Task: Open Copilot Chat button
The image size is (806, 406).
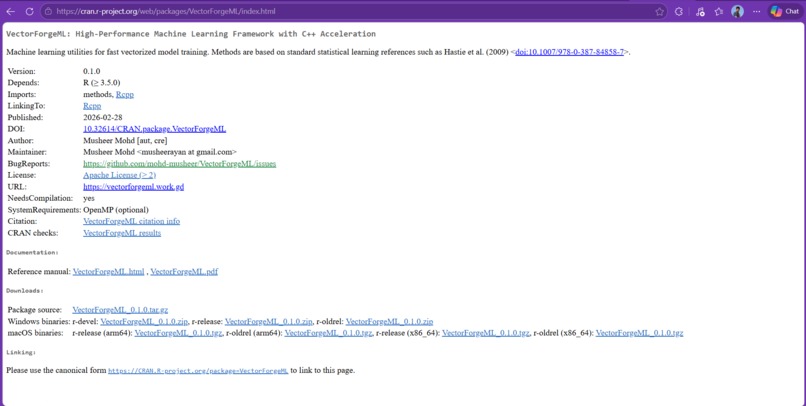Action: 784,11
